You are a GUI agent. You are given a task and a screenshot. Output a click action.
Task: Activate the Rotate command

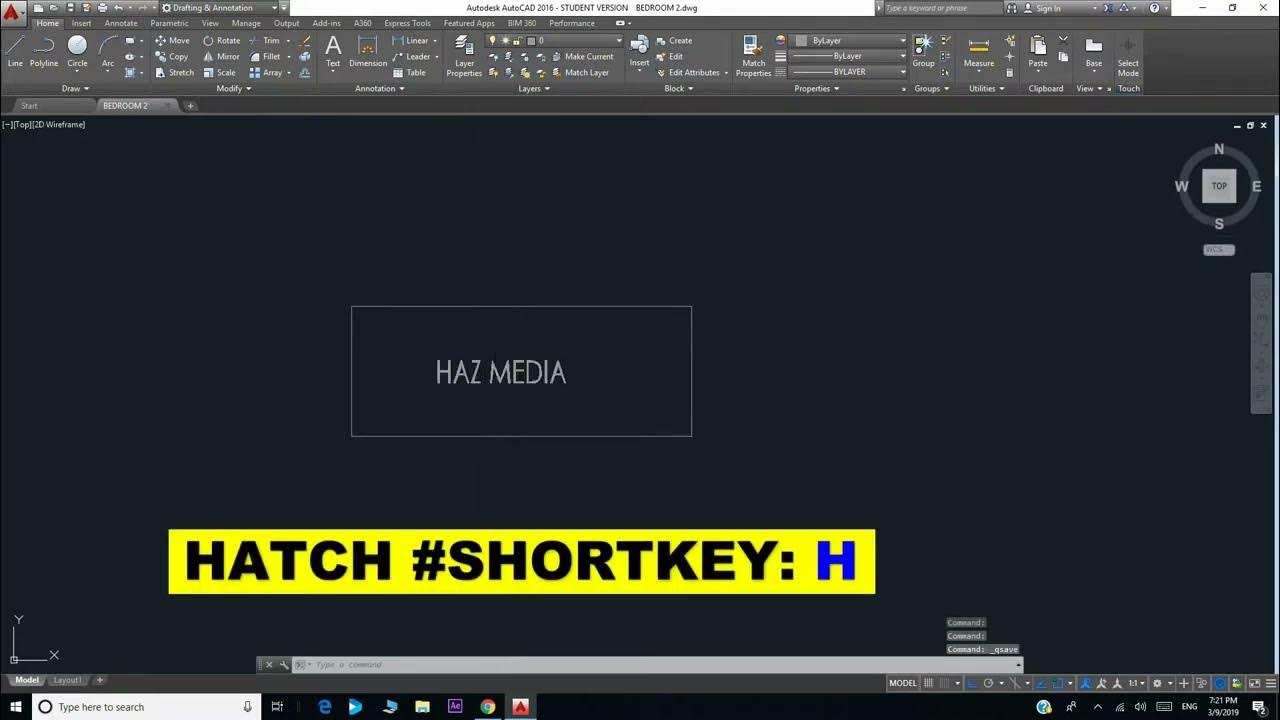[222, 41]
